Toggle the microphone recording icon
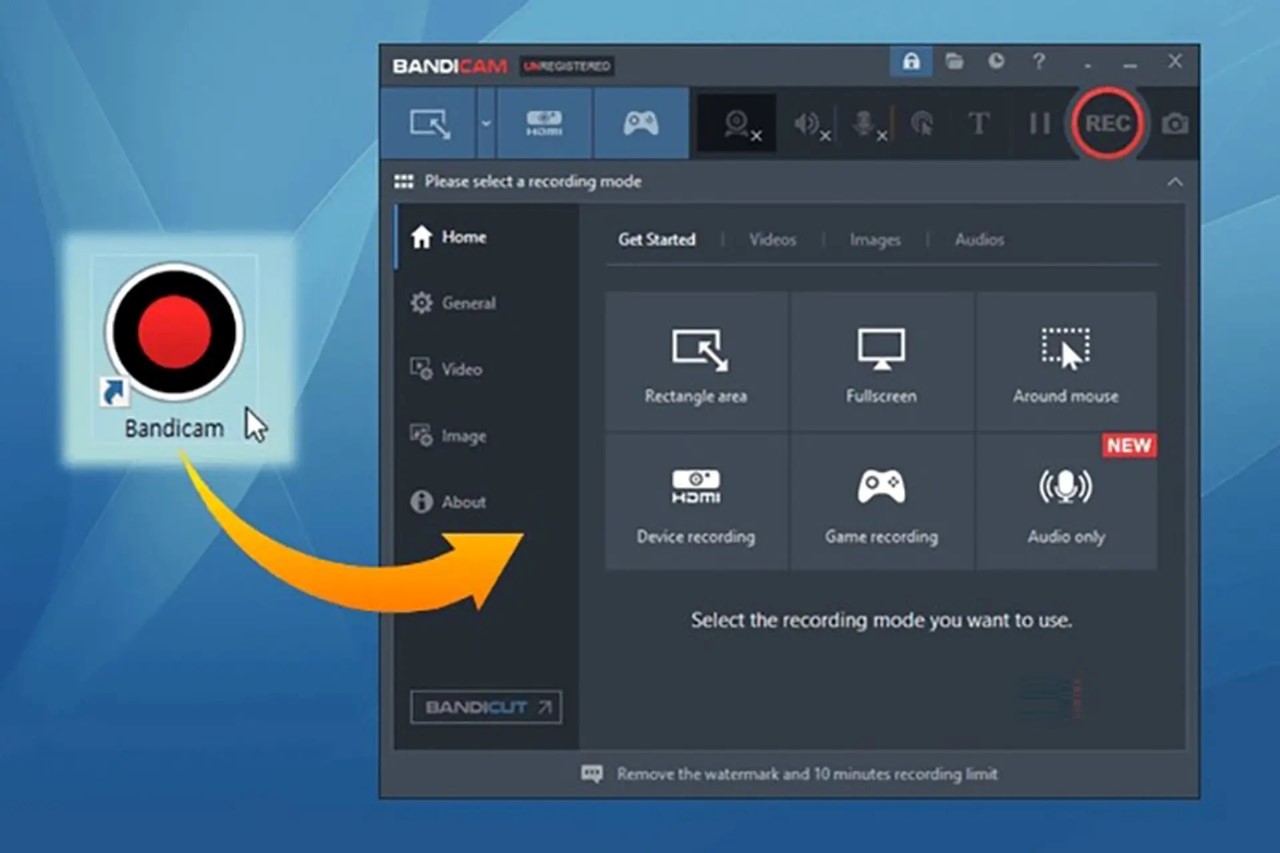1280x853 pixels. tap(864, 123)
